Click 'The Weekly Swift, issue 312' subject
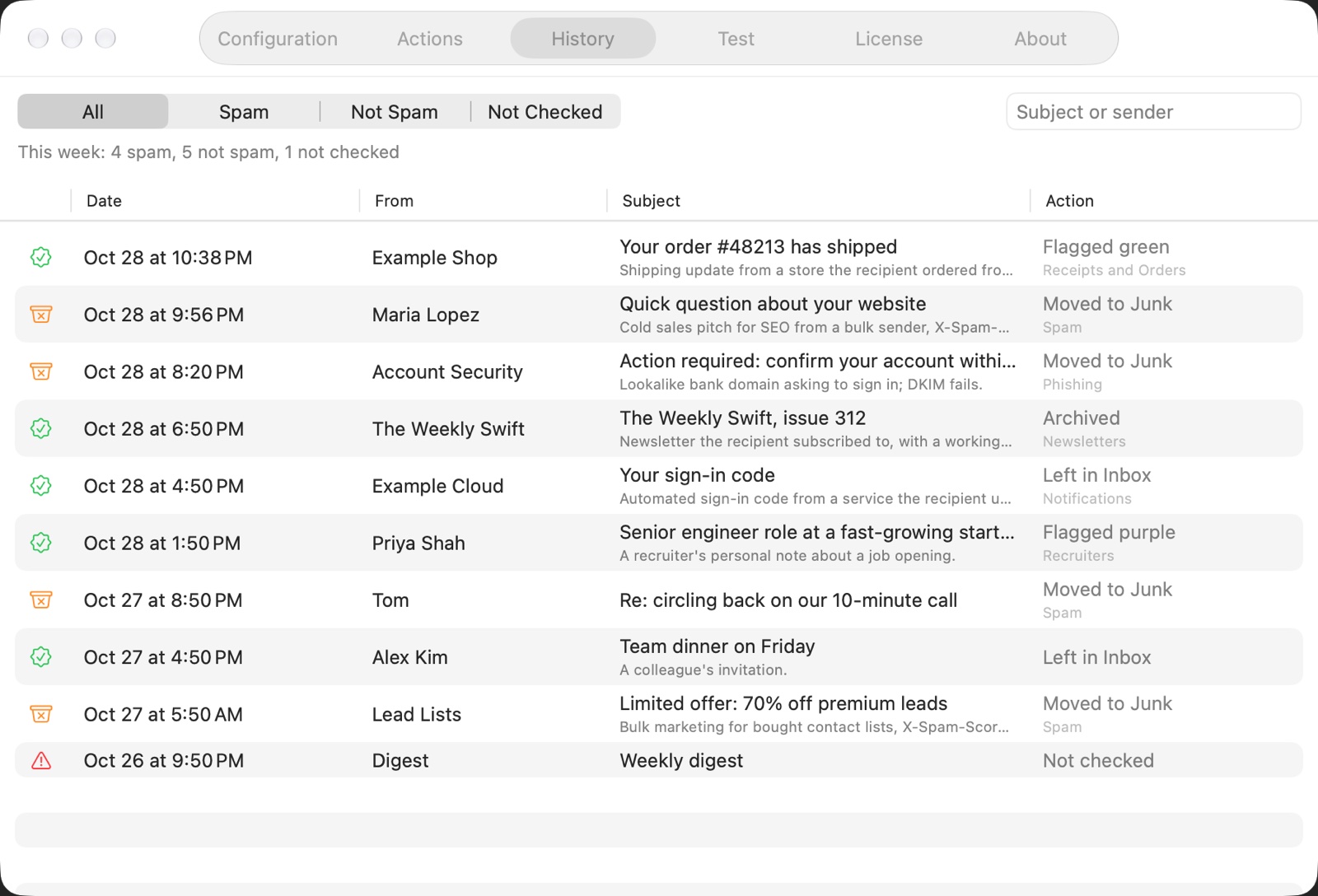The image size is (1318, 896). (x=743, y=418)
